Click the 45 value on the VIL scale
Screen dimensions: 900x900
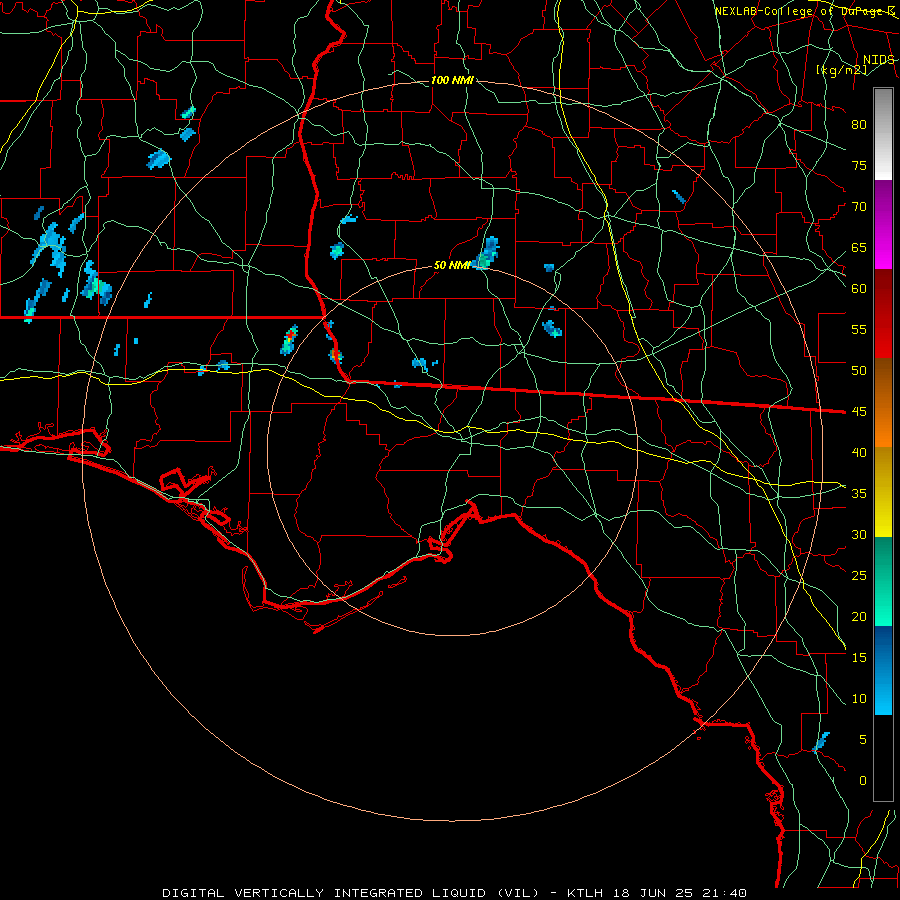pyautogui.click(x=859, y=412)
